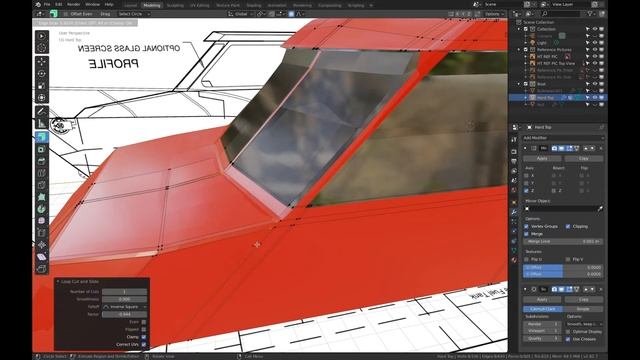Open the Global transform orientation dropdown

[240, 14]
